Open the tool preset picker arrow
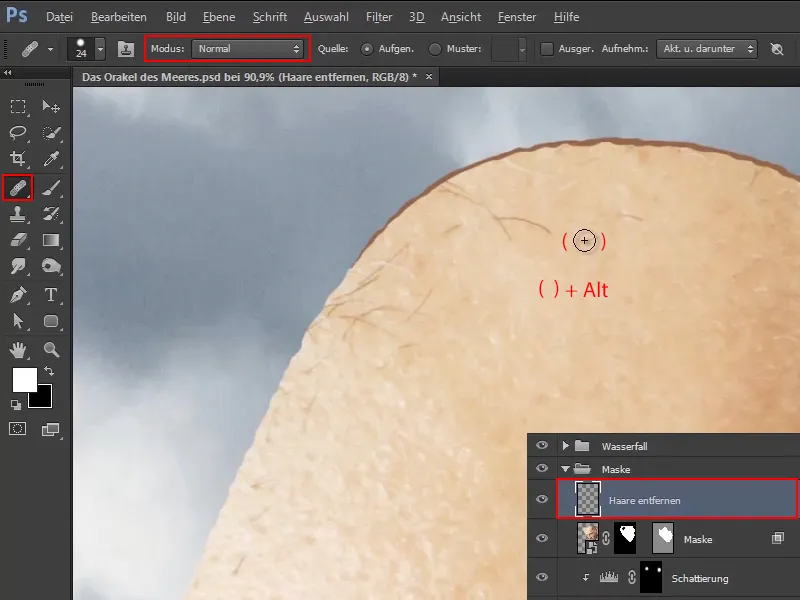Viewport: 800px width, 600px height. (x=50, y=49)
